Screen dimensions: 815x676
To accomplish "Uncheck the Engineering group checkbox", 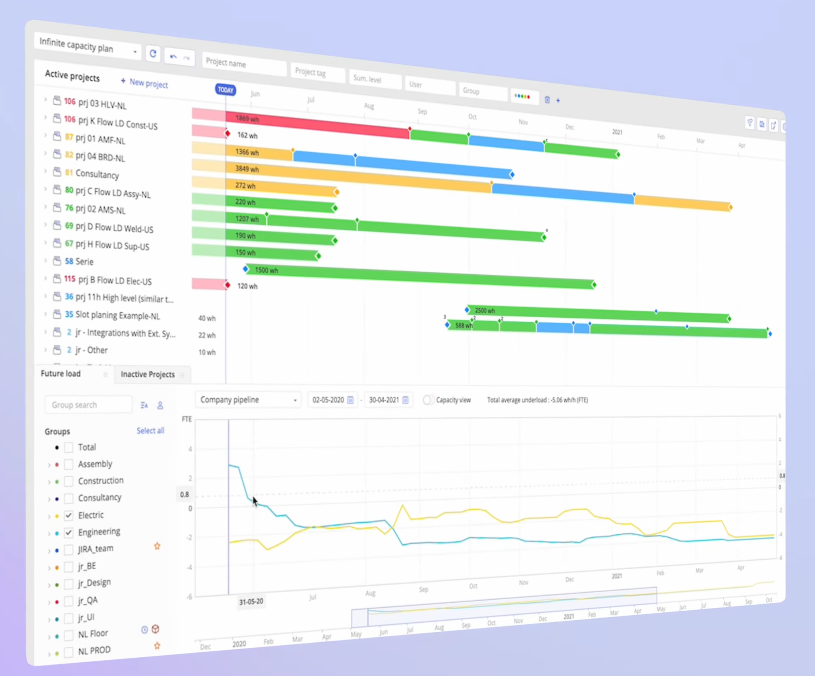I will (69, 533).
